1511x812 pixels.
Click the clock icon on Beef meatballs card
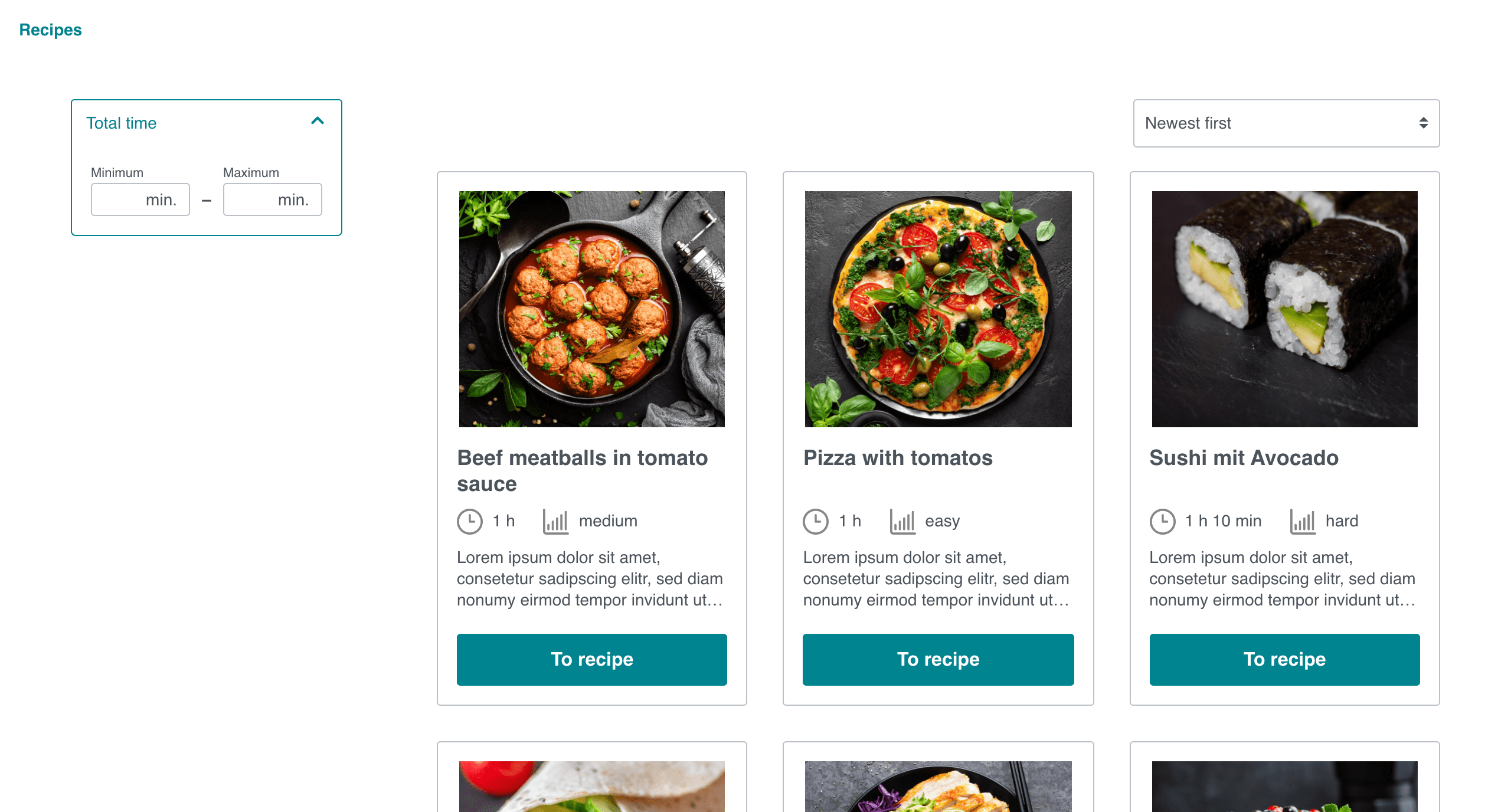[470, 522]
